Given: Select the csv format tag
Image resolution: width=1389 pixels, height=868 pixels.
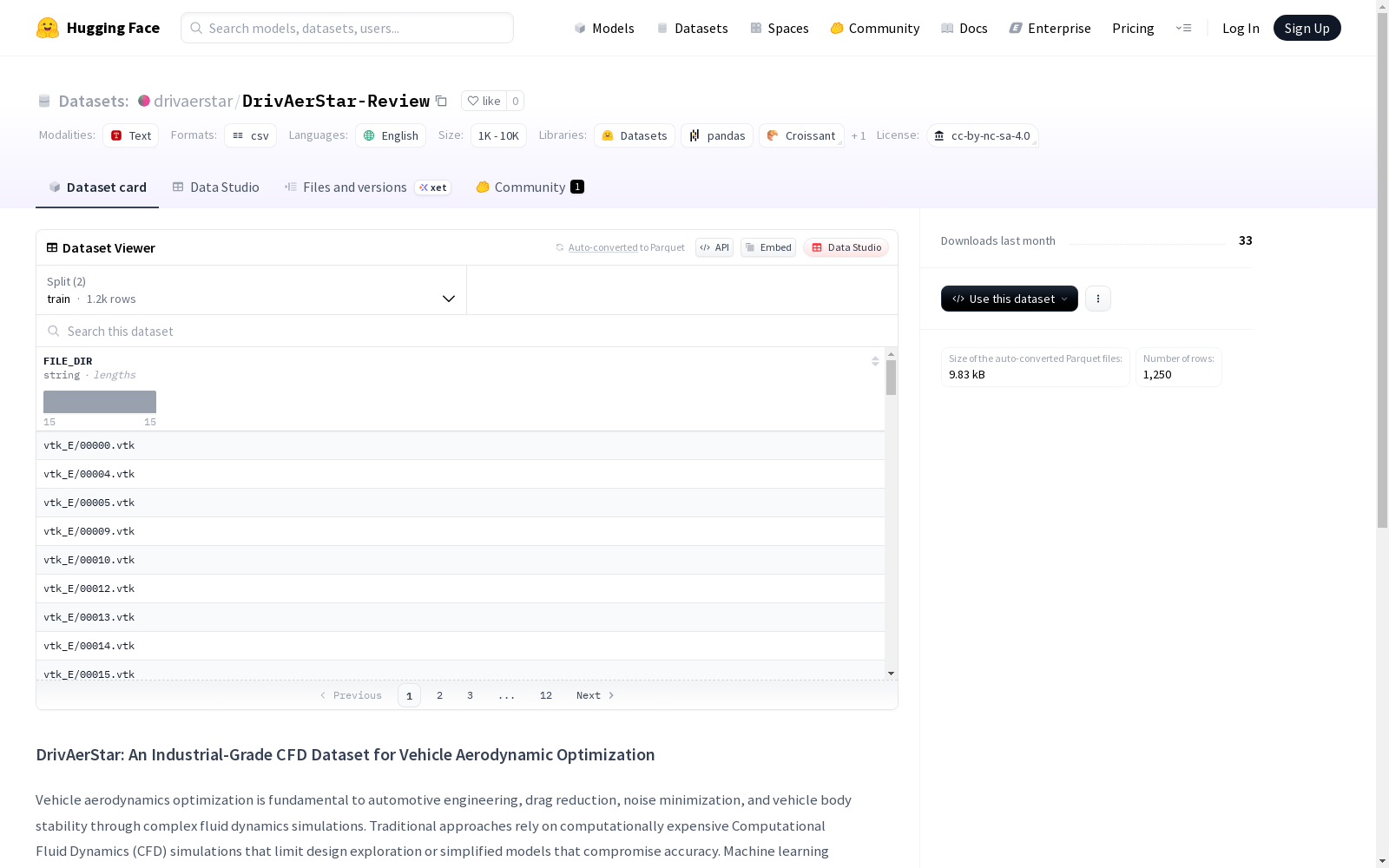Looking at the screenshot, I should coord(250,135).
